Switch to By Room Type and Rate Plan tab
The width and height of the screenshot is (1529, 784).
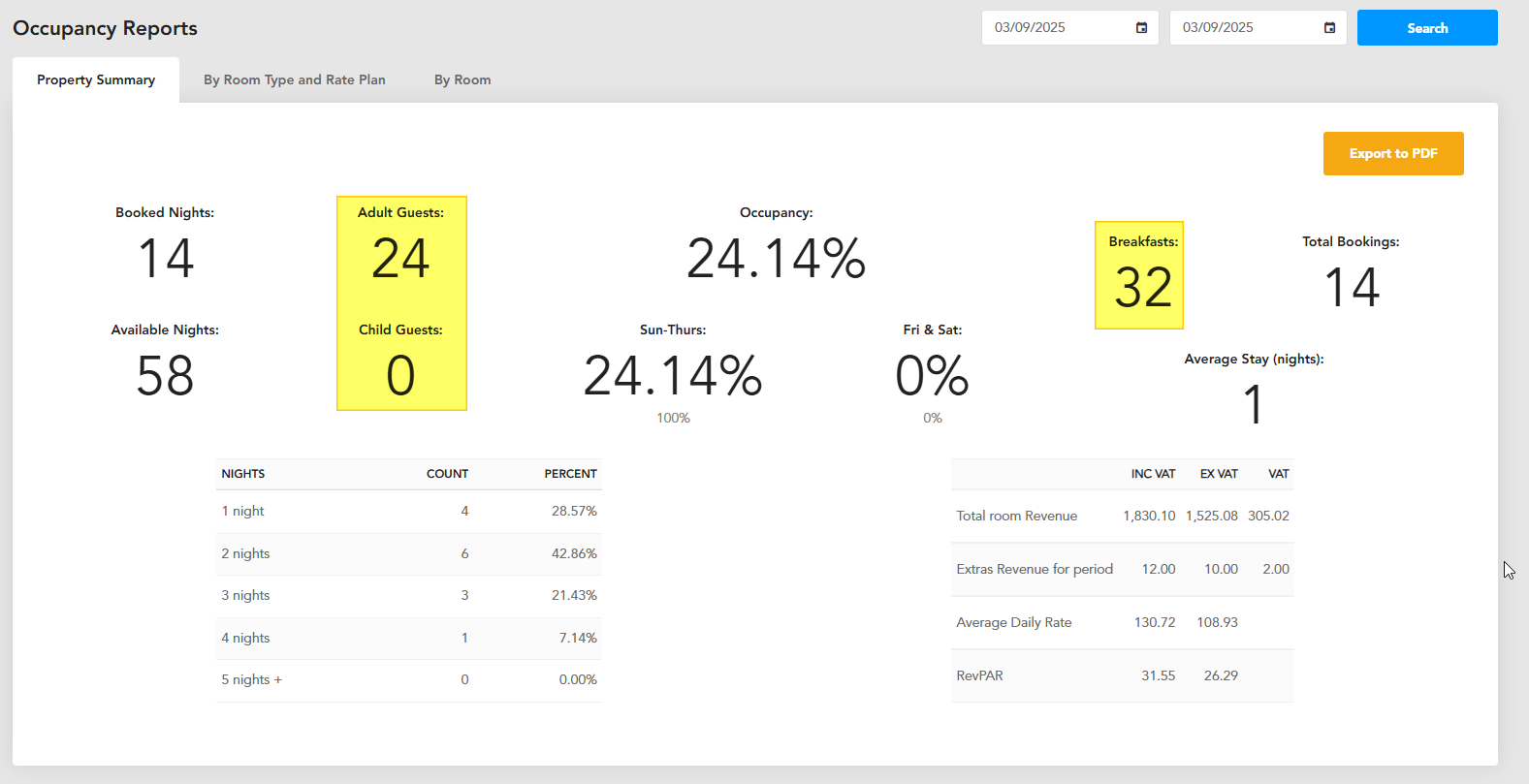(295, 79)
